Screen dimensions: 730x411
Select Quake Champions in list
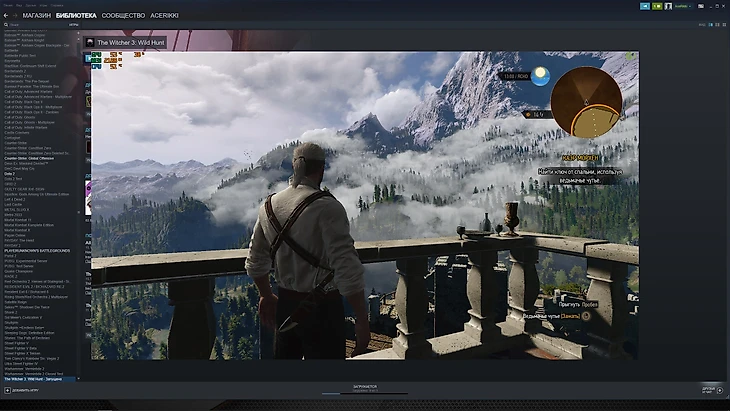pos(19,271)
